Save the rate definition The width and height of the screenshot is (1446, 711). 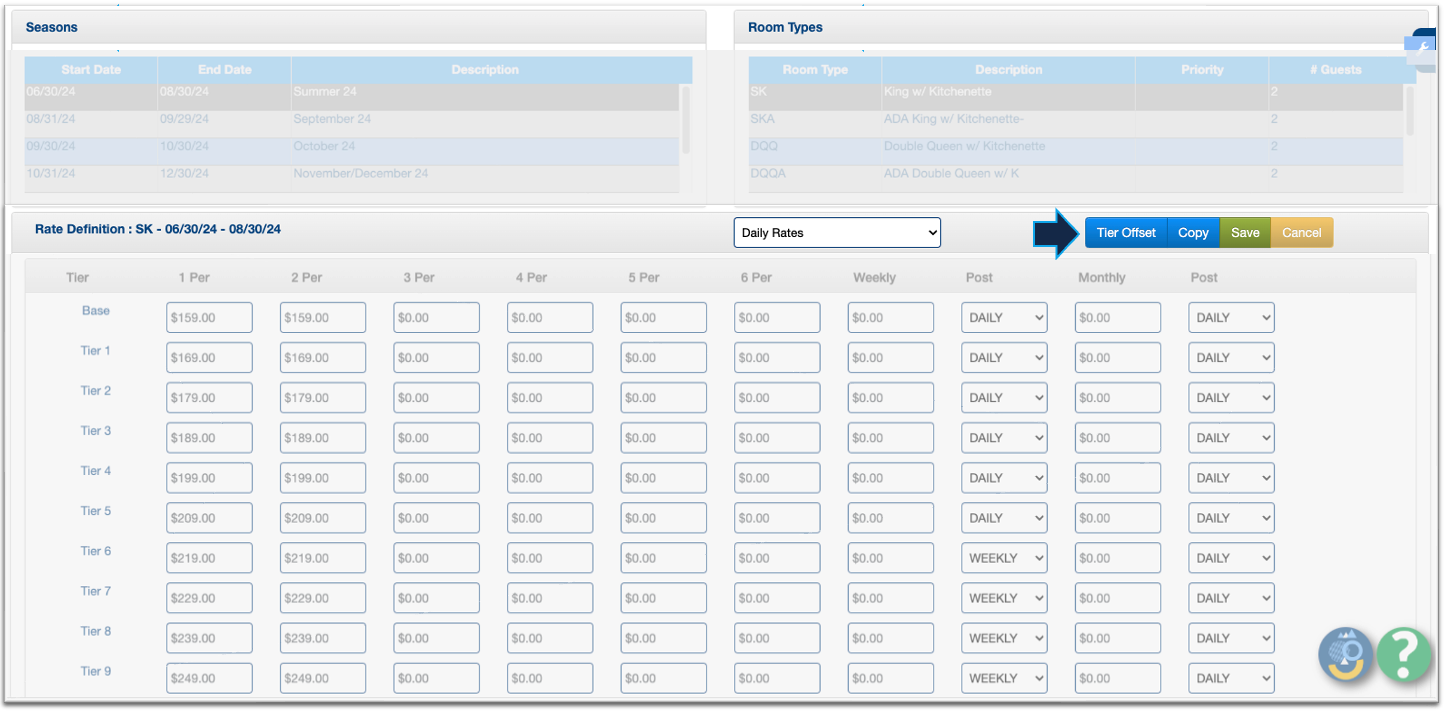pos(1245,233)
